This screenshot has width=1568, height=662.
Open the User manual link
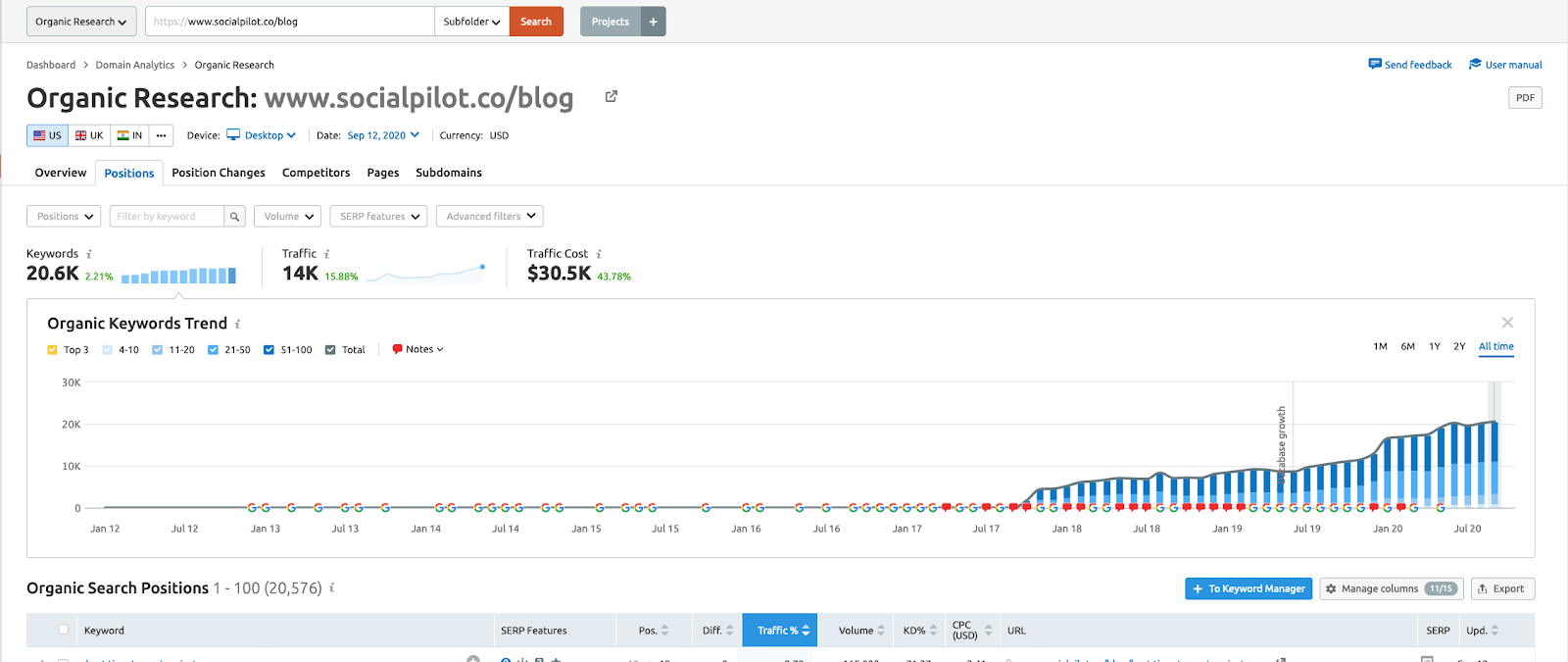click(1505, 65)
